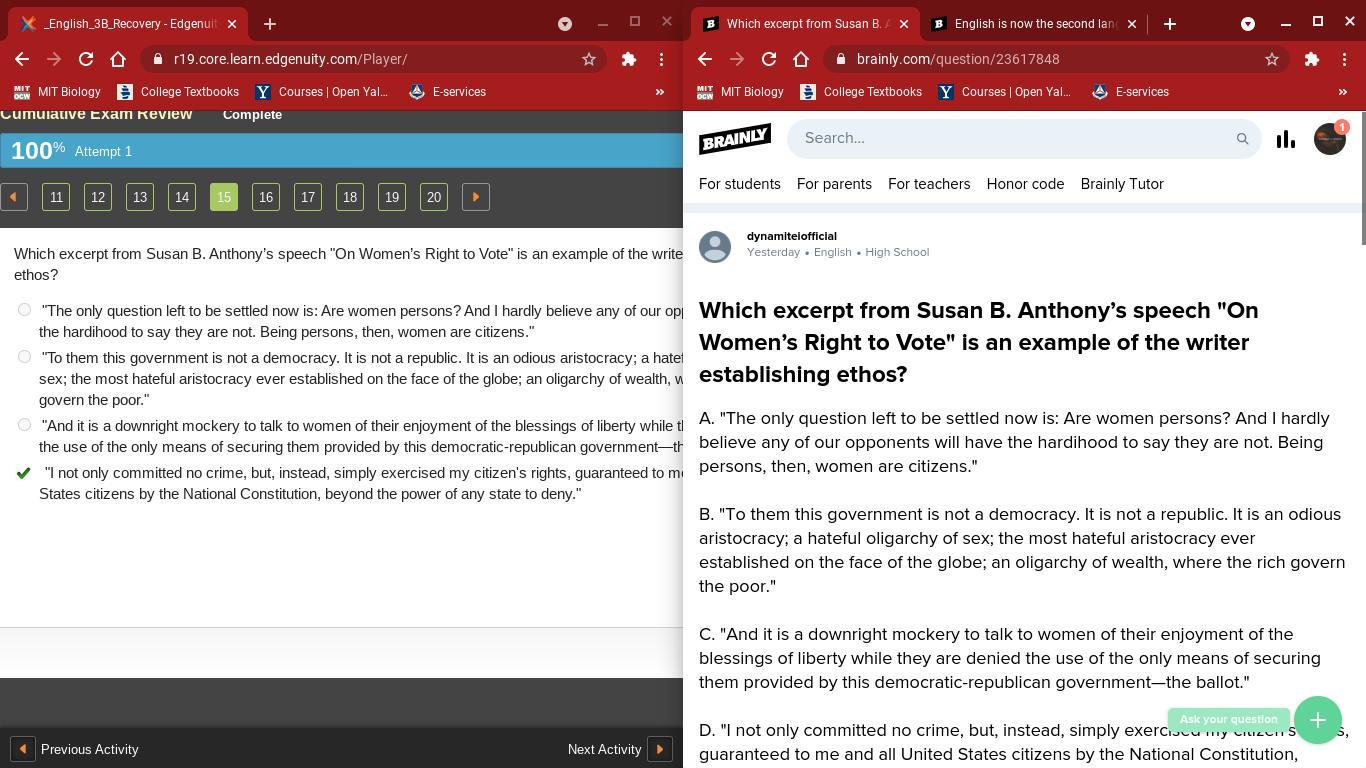Jump to question 17

click(308, 197)
